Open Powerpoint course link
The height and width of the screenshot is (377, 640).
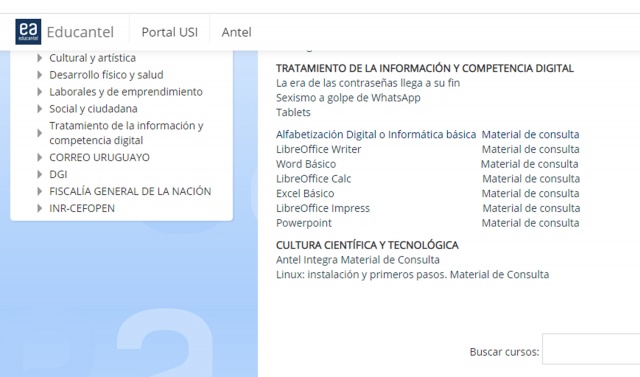pyautogui.click(x=304, y=223)
